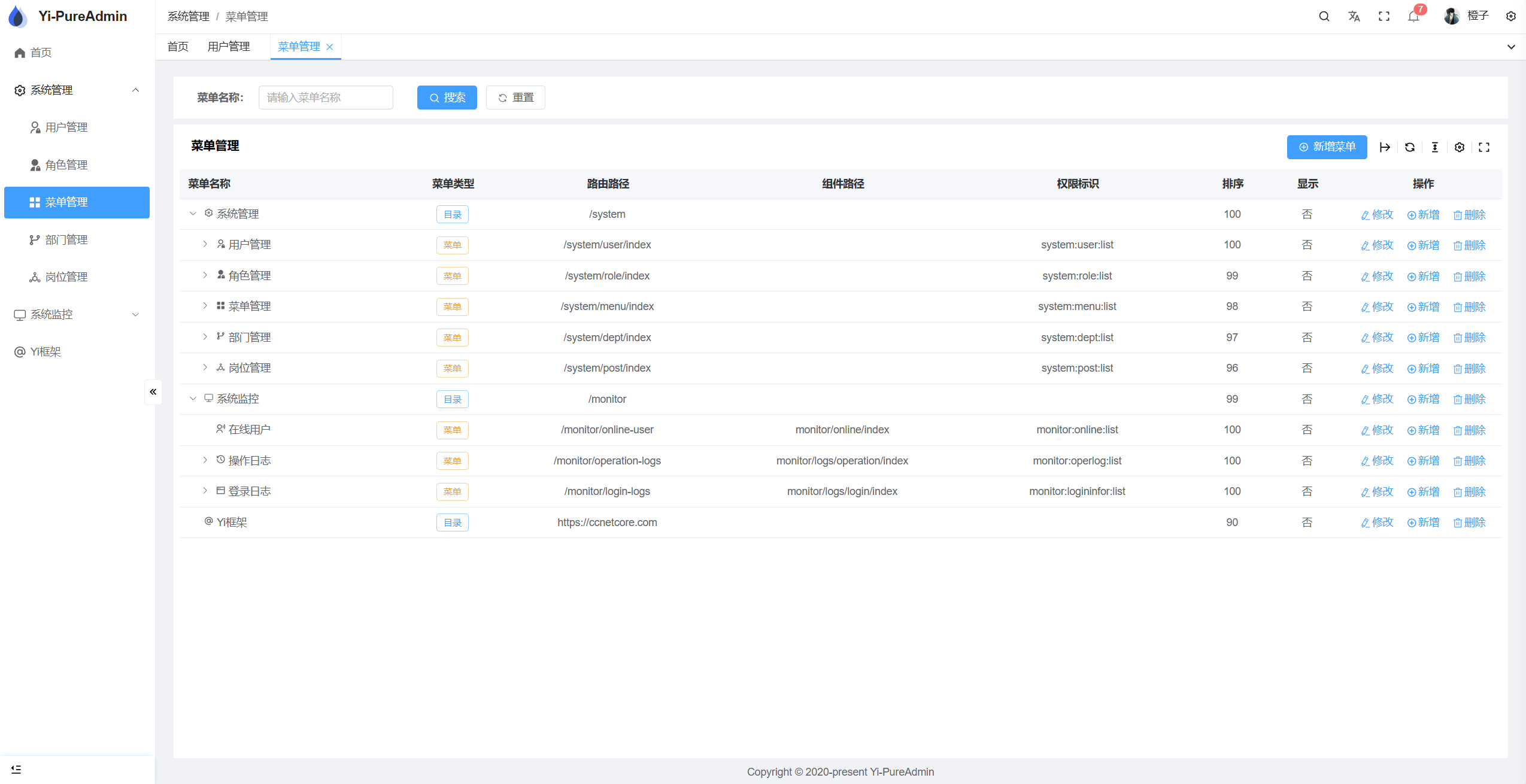Select 角色管理 in the sidebar
The height and width of the screenshot is (784, 1526).
[x=66, y=165]
